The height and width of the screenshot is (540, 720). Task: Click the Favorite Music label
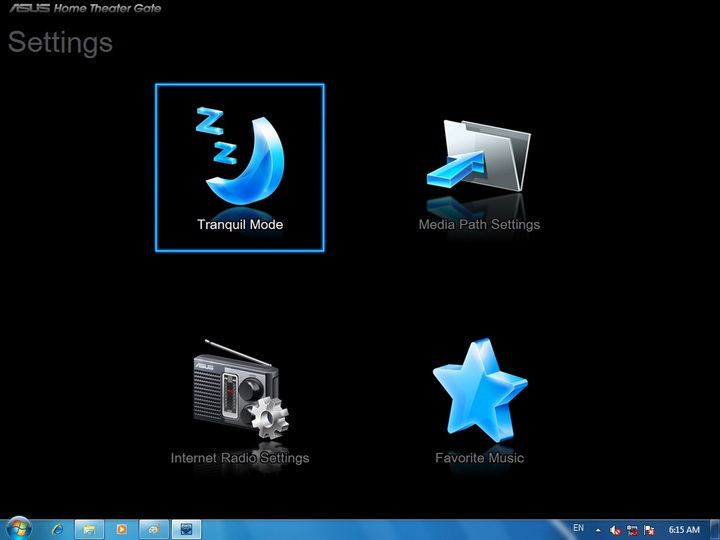[479, 458]
